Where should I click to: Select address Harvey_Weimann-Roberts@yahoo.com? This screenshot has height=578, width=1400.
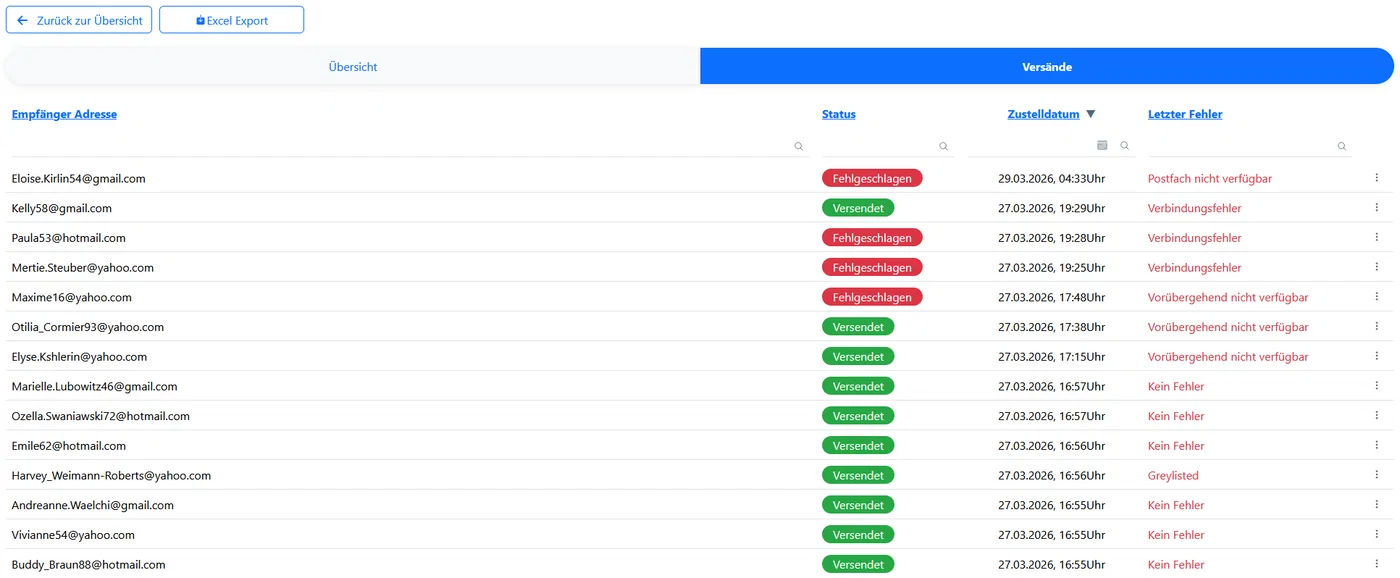click(111, 475)
